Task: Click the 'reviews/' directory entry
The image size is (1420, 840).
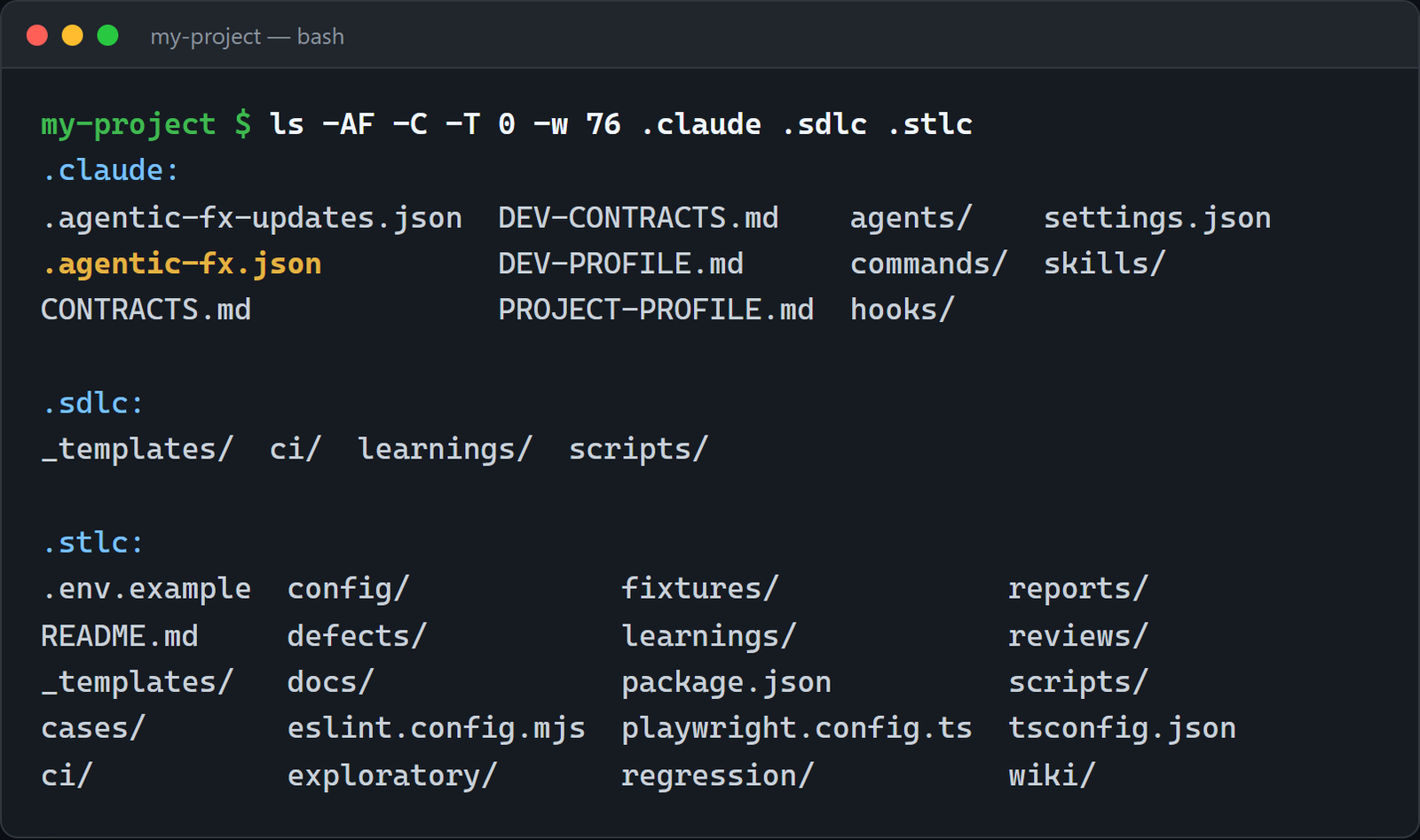Action: coord(1078,636)
